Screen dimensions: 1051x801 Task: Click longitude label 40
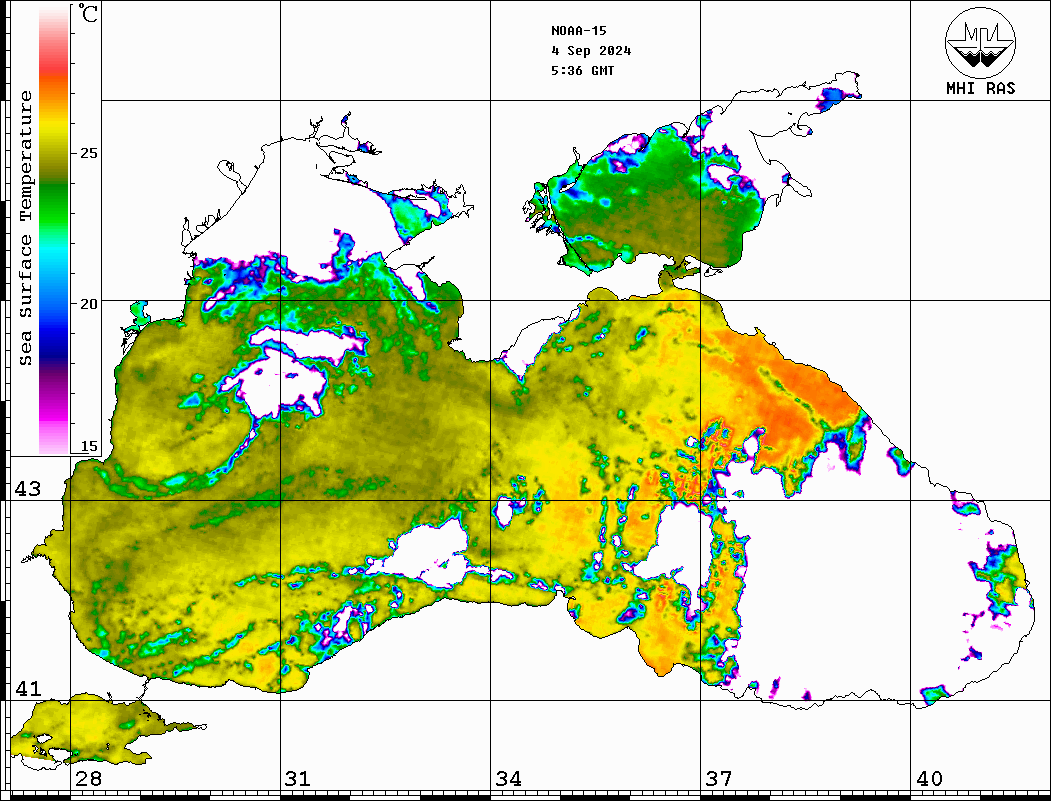[928, 779]
